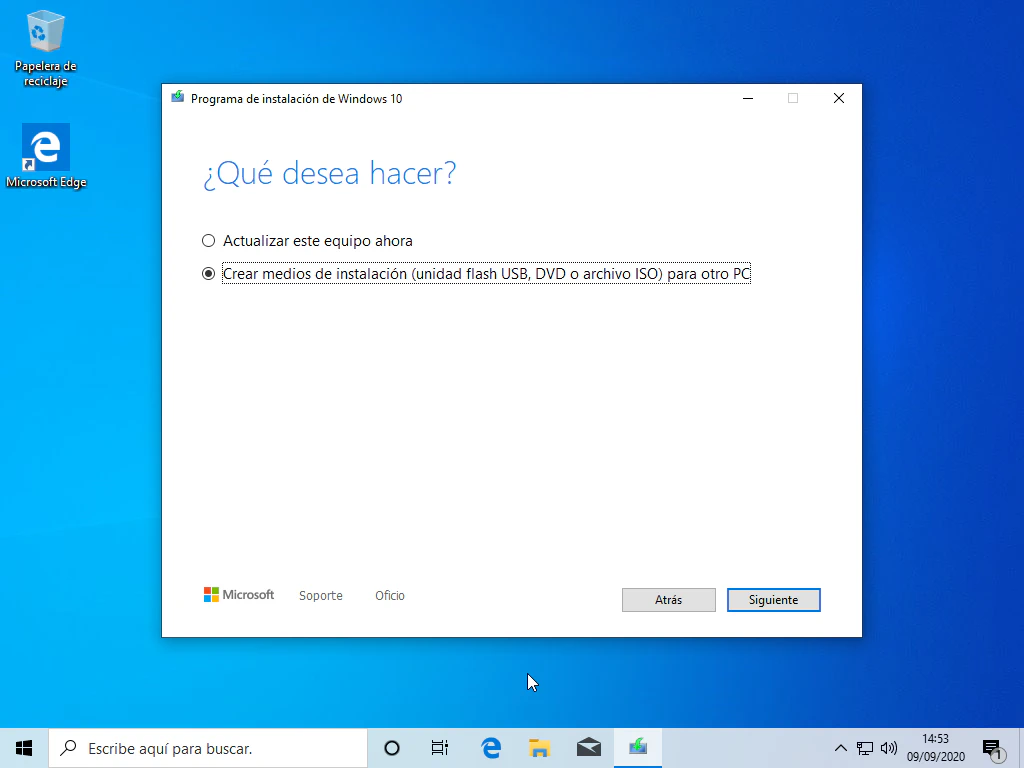Launch Edge from the taskbar

490,747
